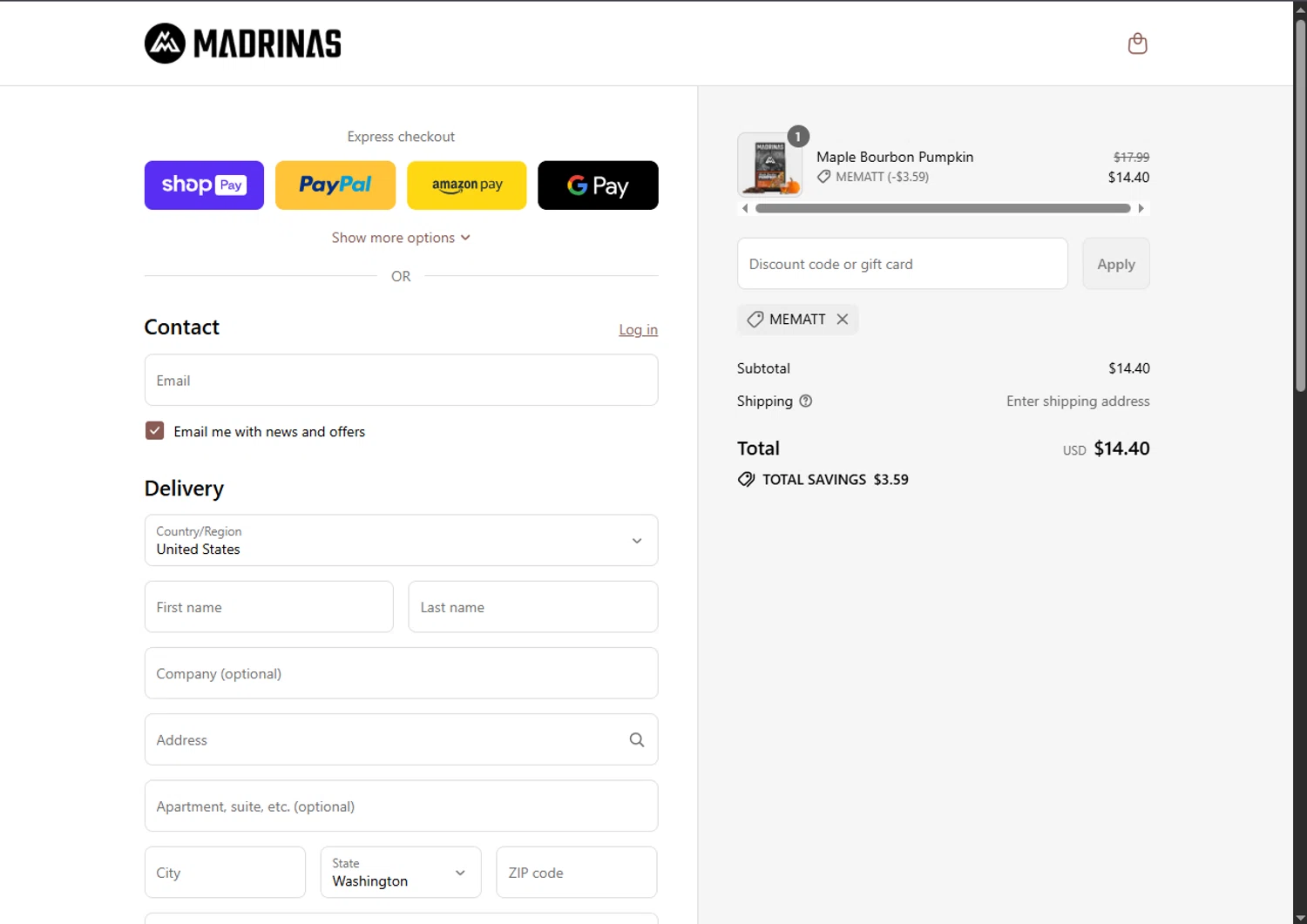The width and height of the screenshot is (1307, 924).
Task: Click the Total $14.40 amount
Action: point(1121,449)
